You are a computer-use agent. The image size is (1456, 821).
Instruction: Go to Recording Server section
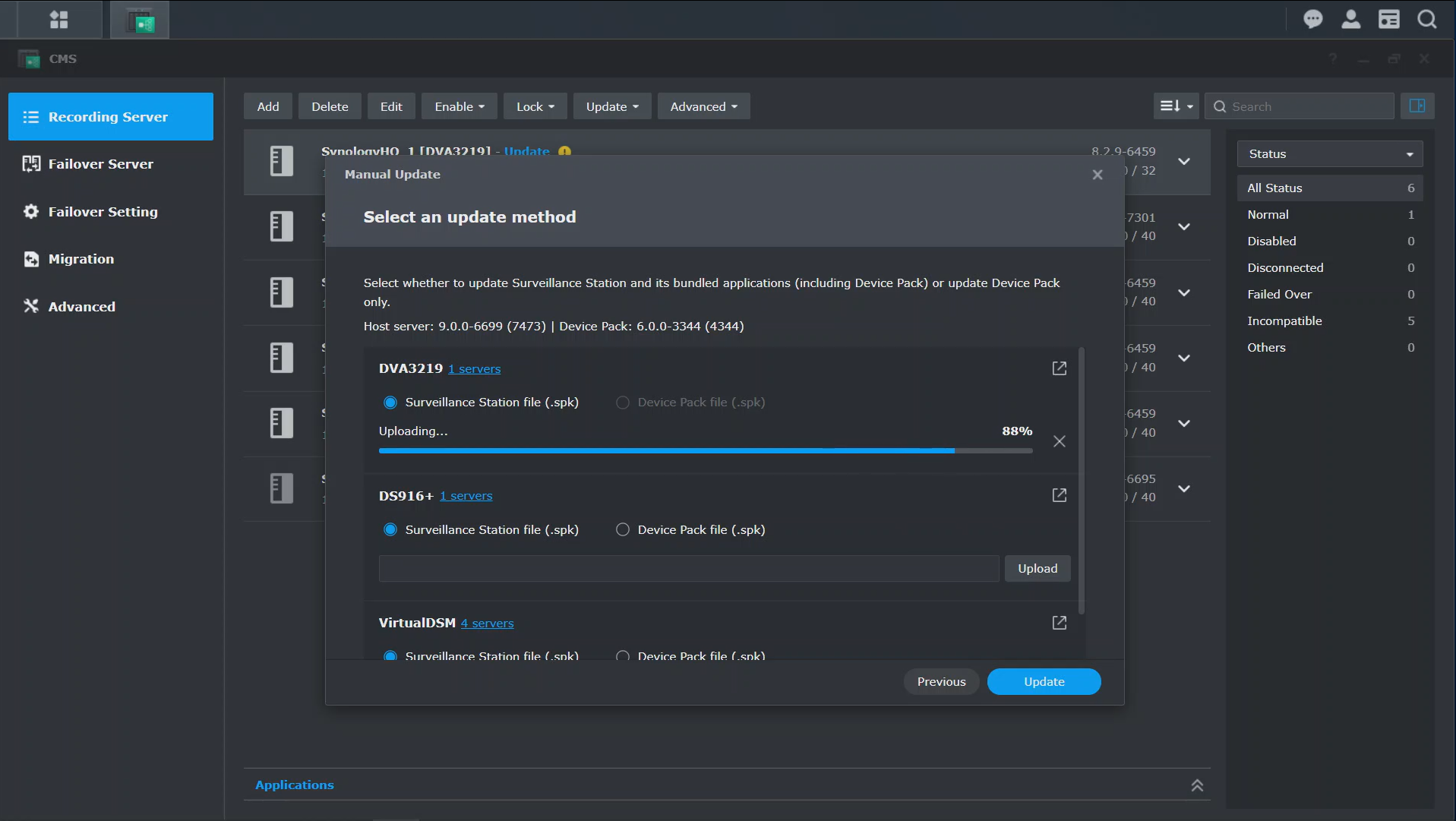(111, 116)
